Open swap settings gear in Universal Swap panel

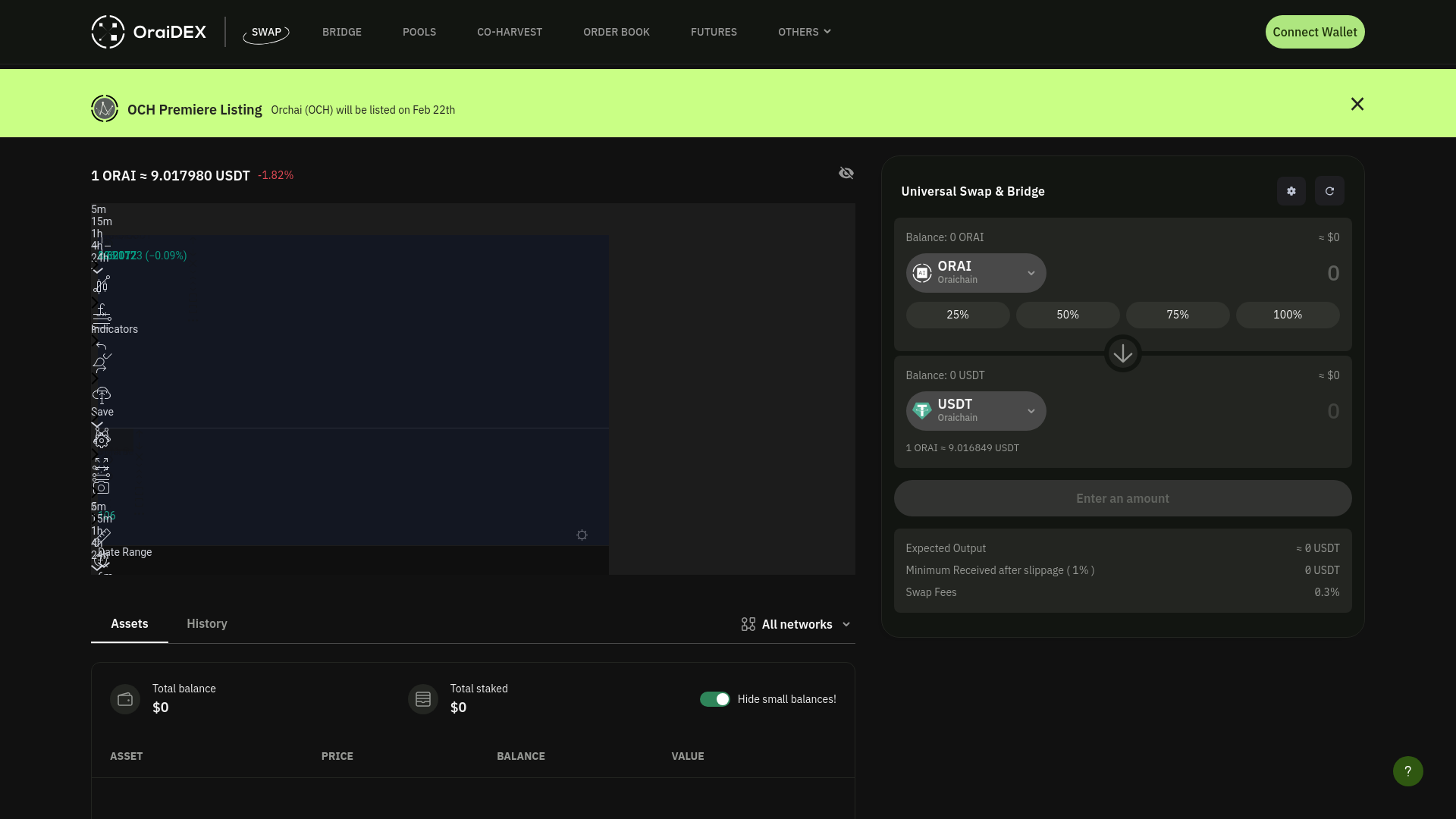tap(1291, 191)
